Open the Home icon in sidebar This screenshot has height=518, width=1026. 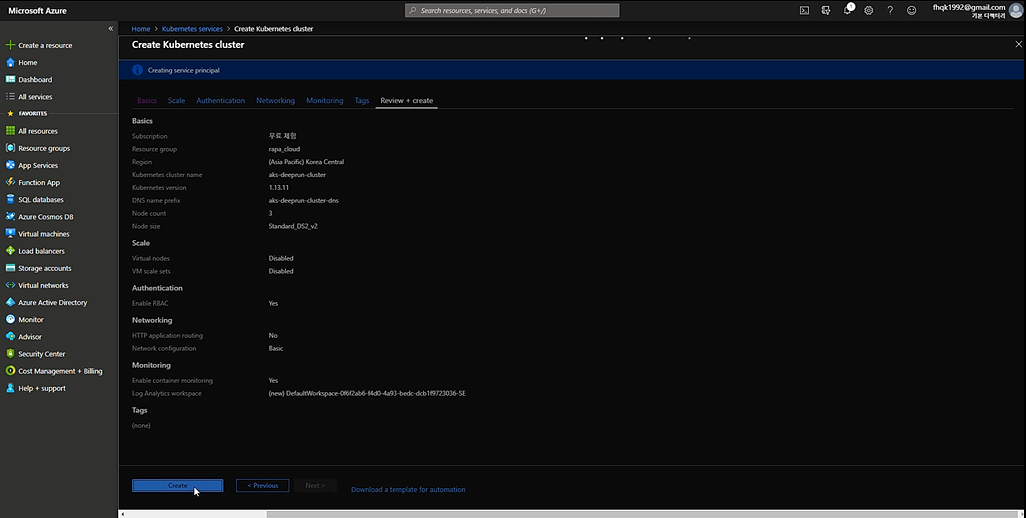coord(10,62)
